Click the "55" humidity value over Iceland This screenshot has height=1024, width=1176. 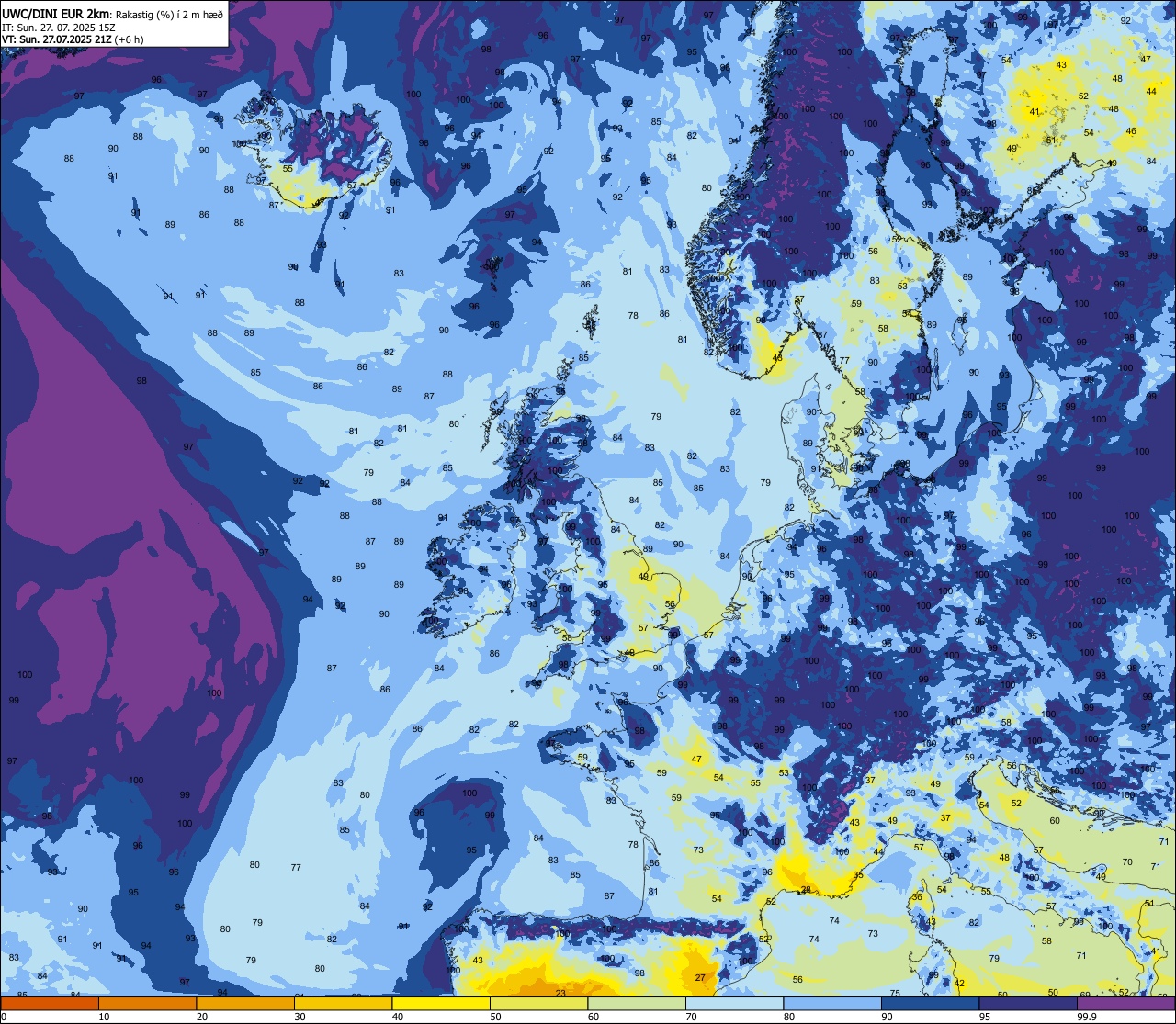[288, 169]
